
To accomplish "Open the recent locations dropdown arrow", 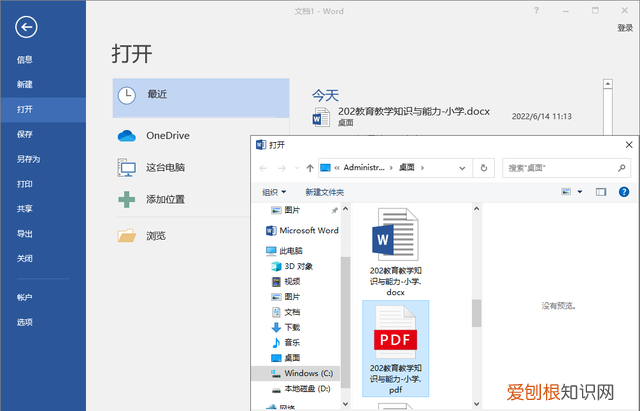I will point(297,168).
